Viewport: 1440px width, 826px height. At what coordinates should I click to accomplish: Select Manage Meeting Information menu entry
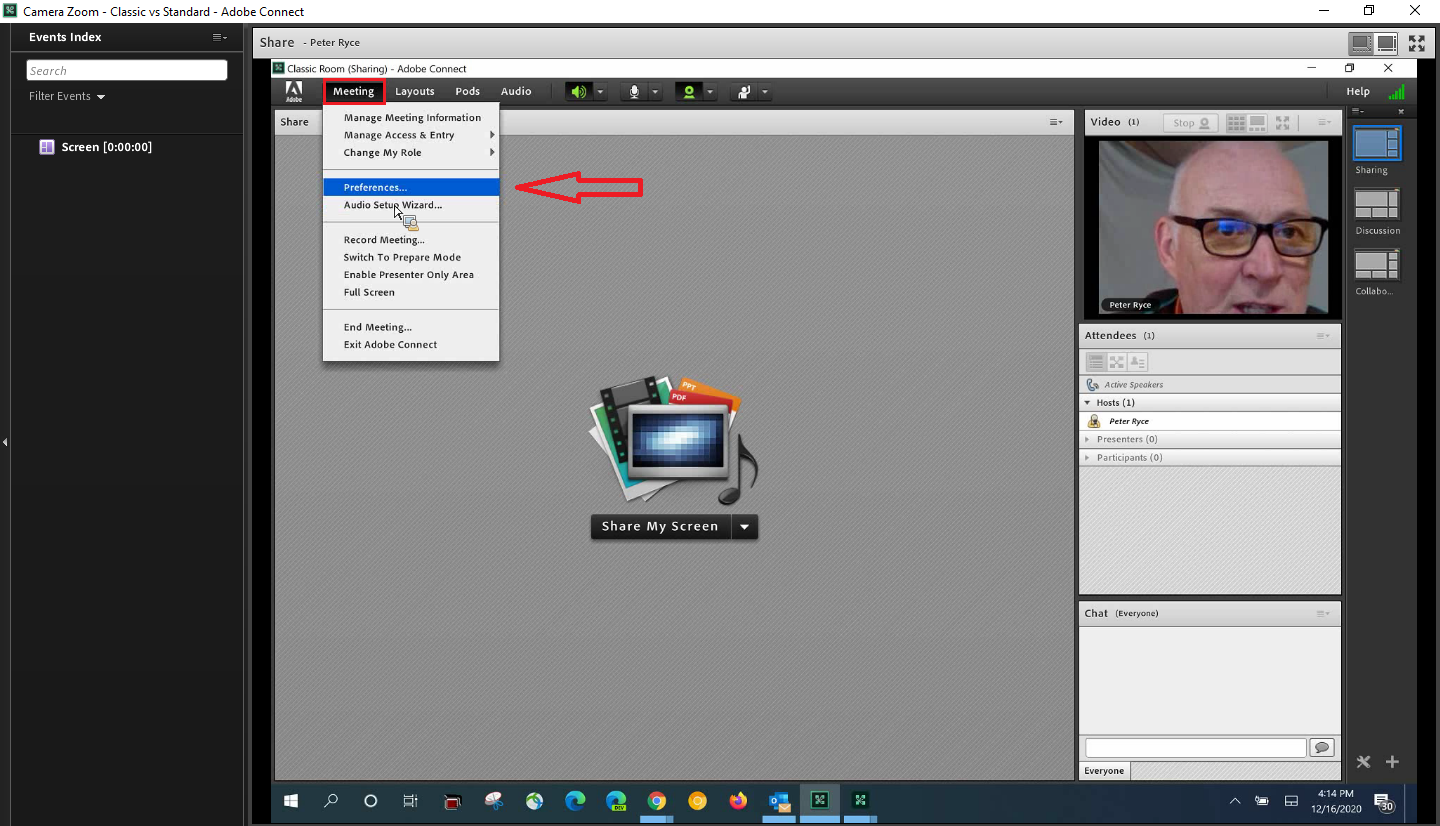coord(411,118)
